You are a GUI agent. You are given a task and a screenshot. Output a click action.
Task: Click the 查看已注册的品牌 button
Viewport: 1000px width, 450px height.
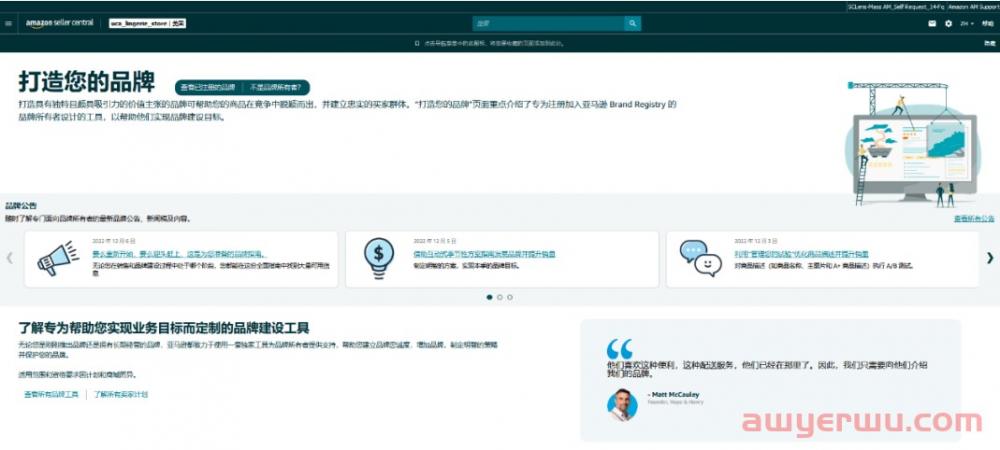pos(208,87)
